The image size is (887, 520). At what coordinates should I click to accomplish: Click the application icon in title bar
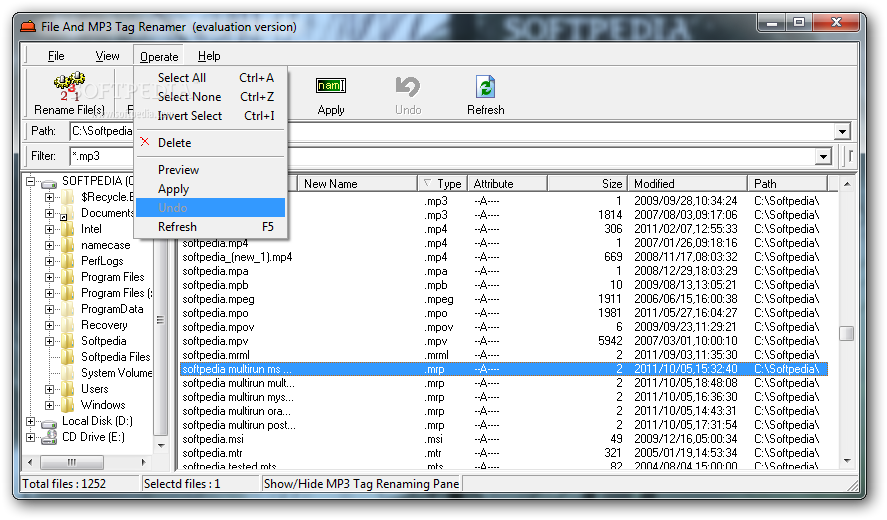point(28,26)
